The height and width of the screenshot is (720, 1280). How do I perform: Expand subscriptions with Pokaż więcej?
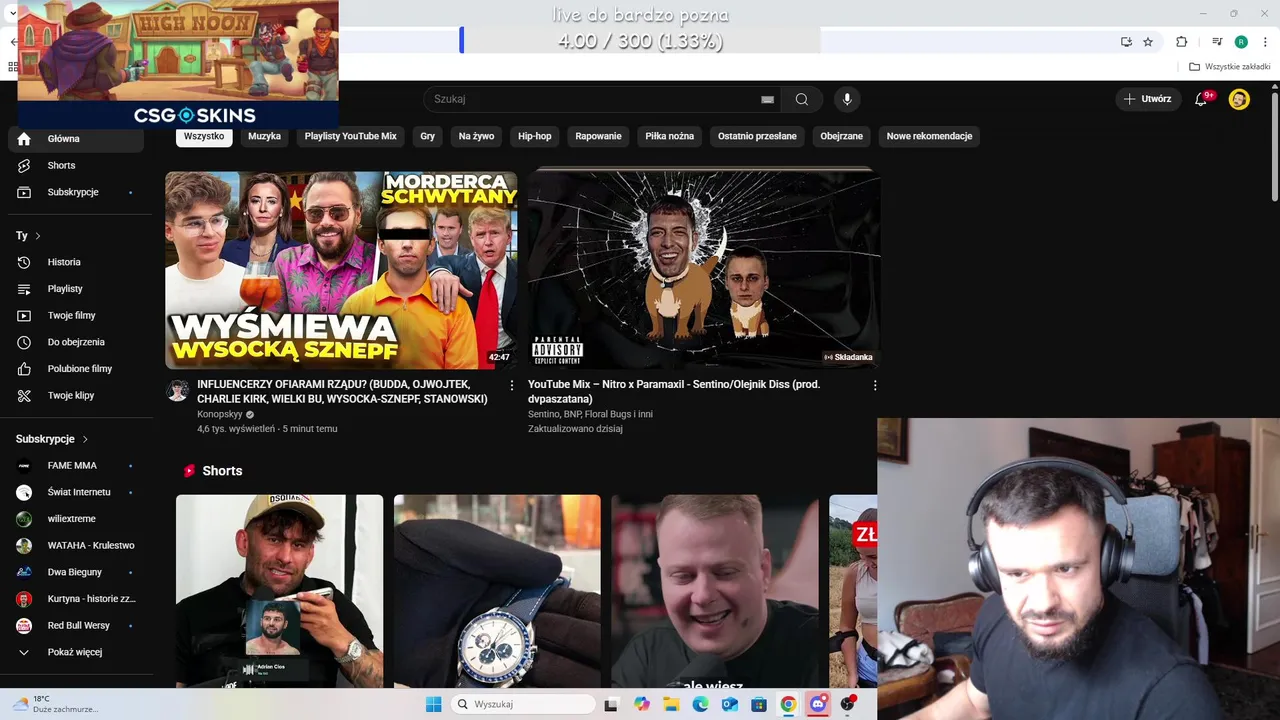(75, 652)
